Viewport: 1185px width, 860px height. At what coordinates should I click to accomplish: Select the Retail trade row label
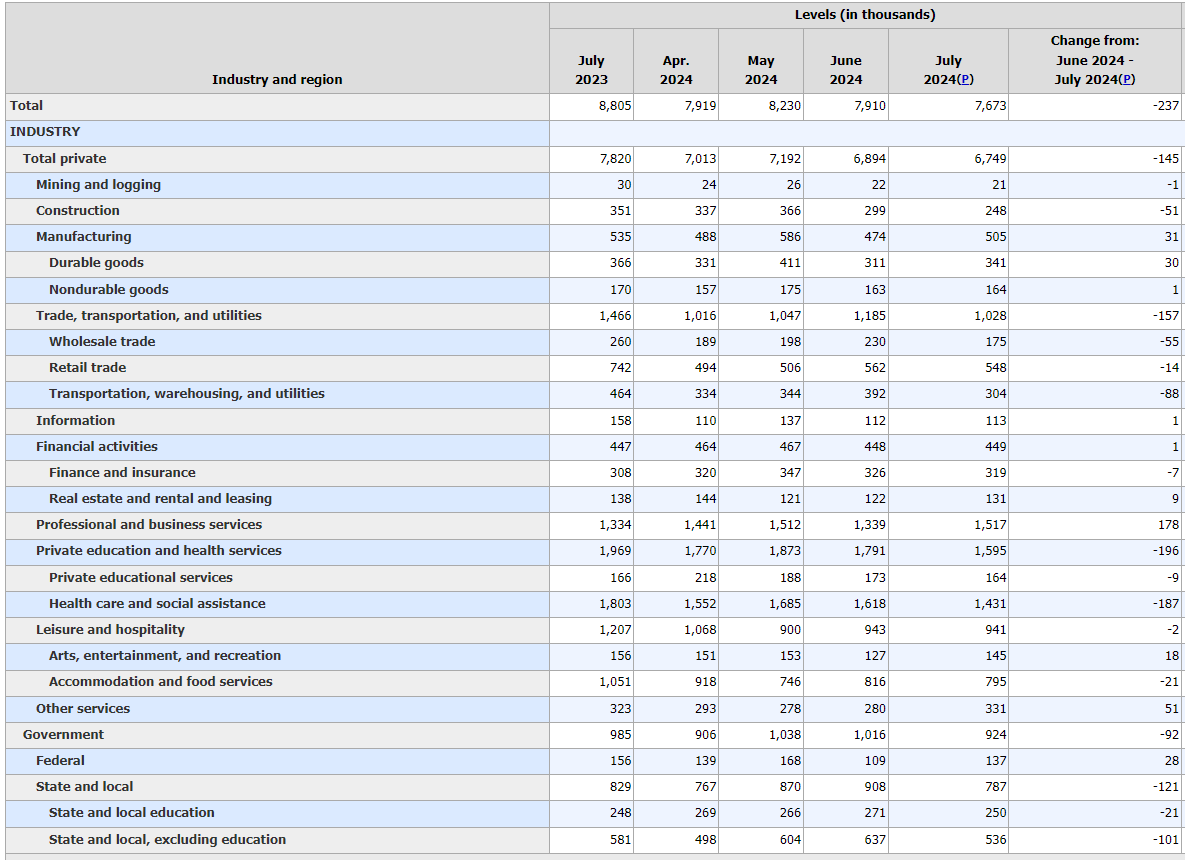pos(88,367)
